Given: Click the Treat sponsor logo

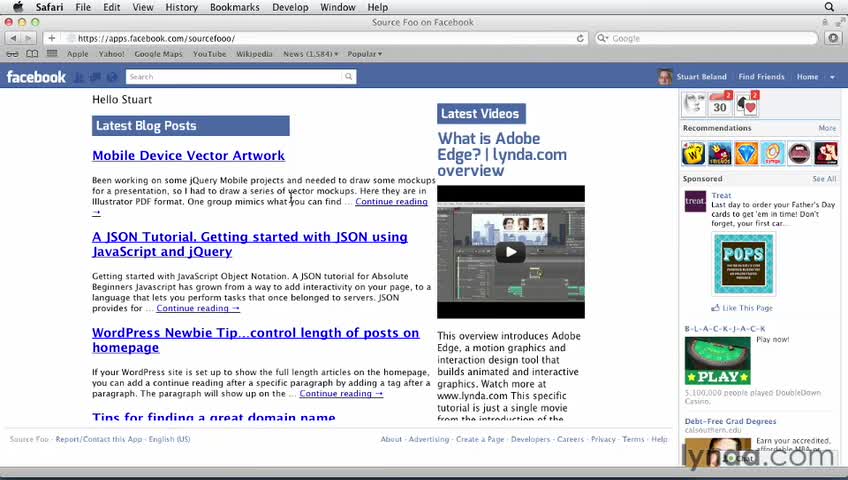Looking at the screenshot, I should point(695,201).
